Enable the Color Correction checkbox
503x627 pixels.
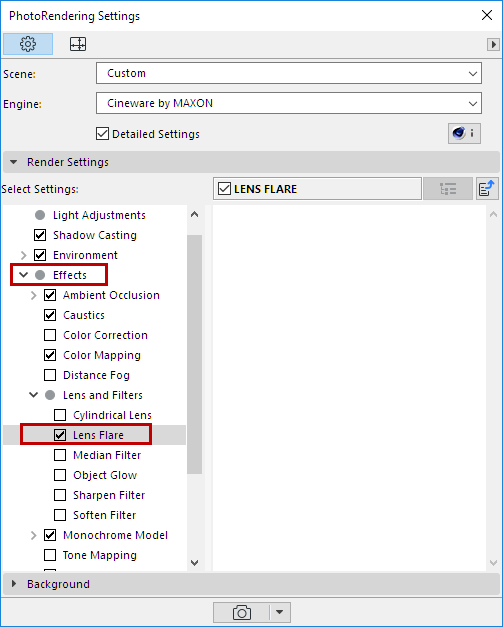point(50,335)
